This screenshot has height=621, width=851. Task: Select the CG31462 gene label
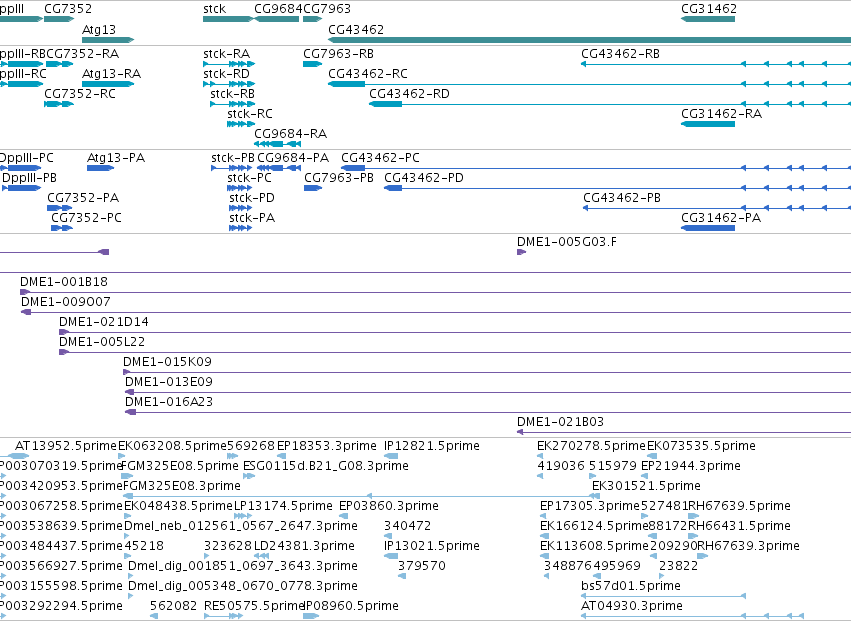pyautogui.click(x=709, y=9)
